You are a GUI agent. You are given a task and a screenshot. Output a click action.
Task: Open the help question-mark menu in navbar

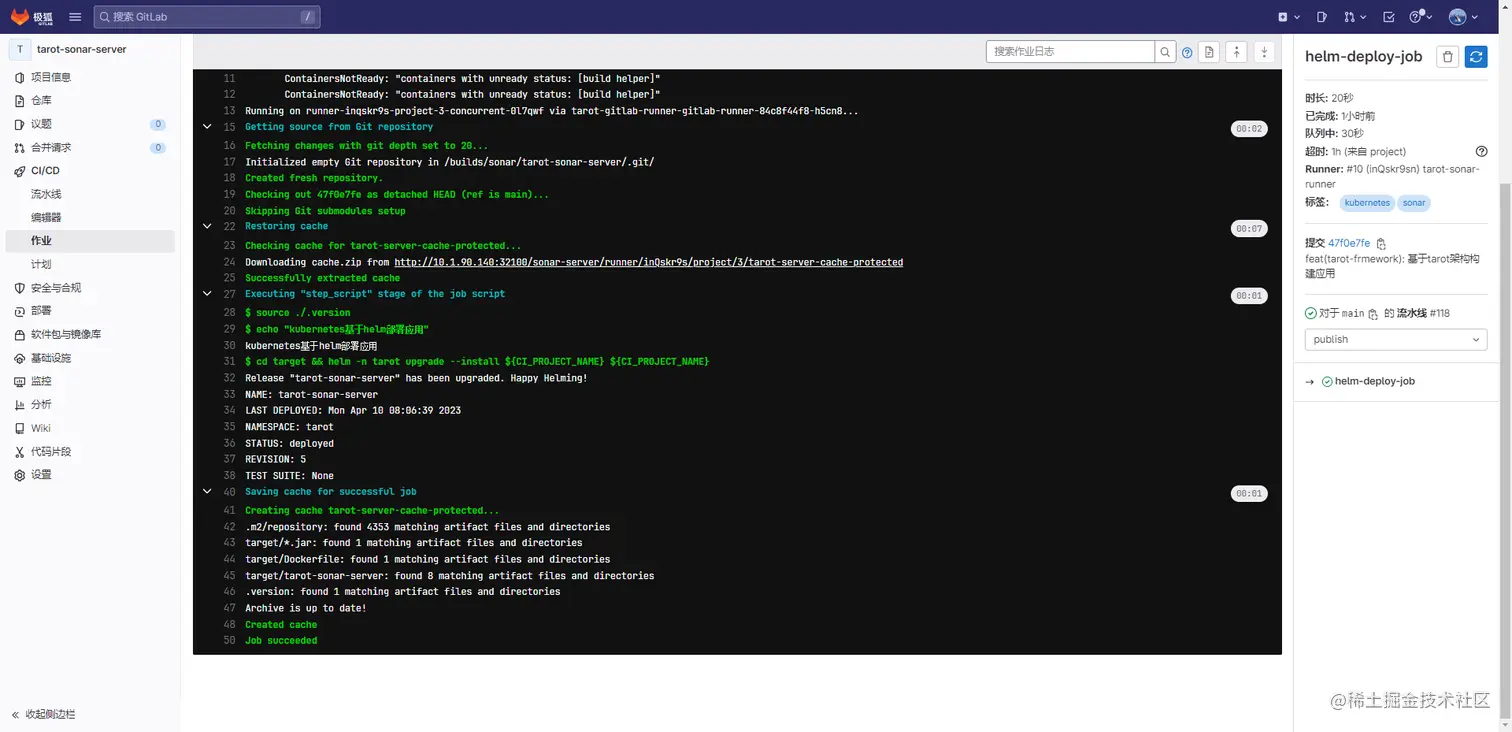point(1420,17)
